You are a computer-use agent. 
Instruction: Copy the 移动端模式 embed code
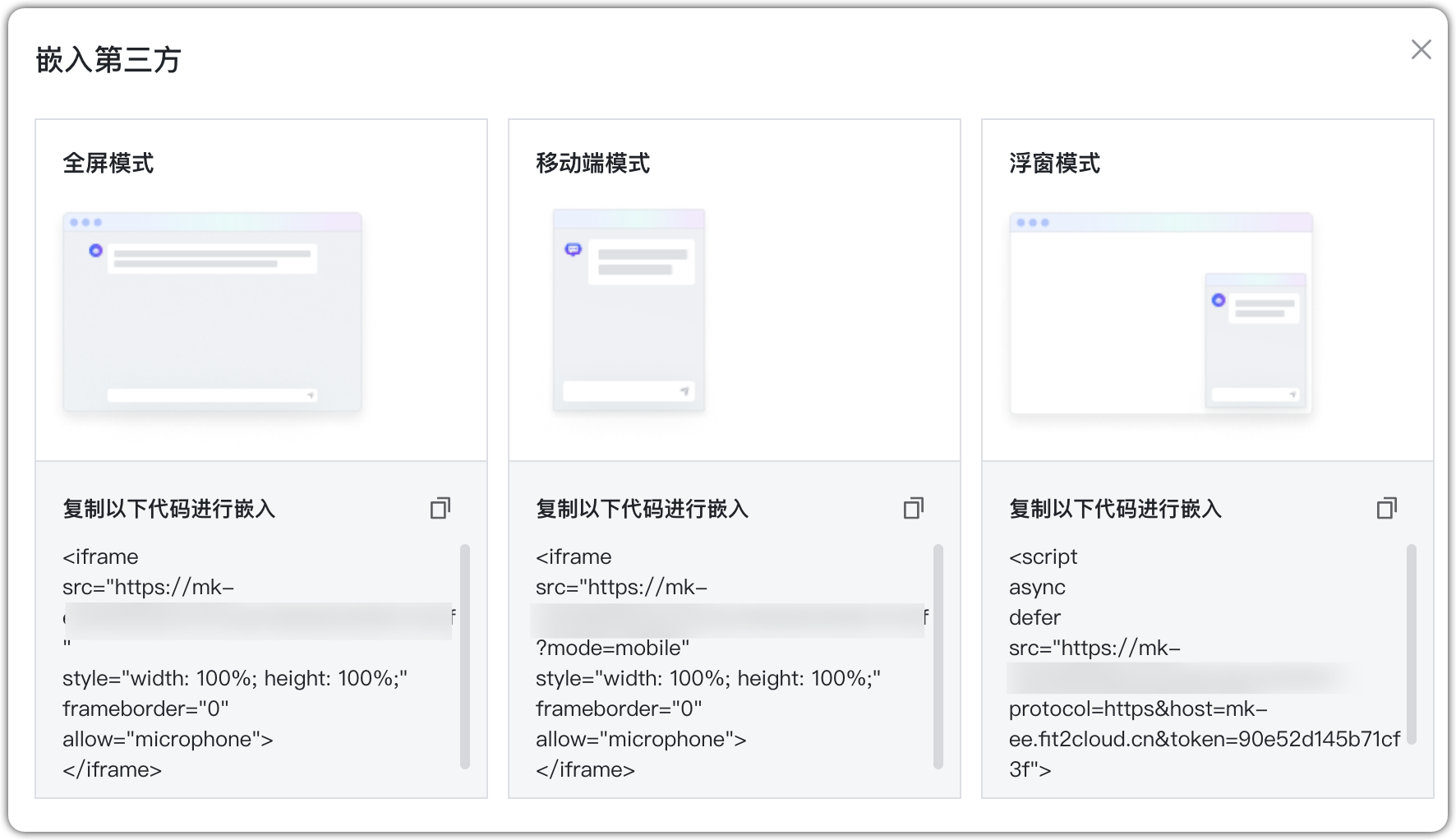click(913, 508)
